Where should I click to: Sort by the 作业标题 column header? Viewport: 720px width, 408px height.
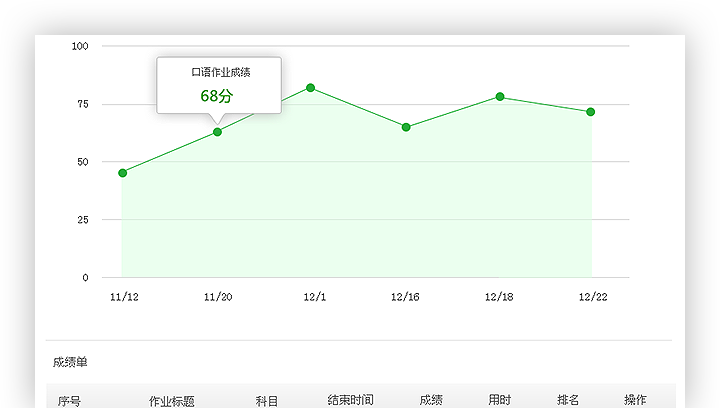(172, 400)
